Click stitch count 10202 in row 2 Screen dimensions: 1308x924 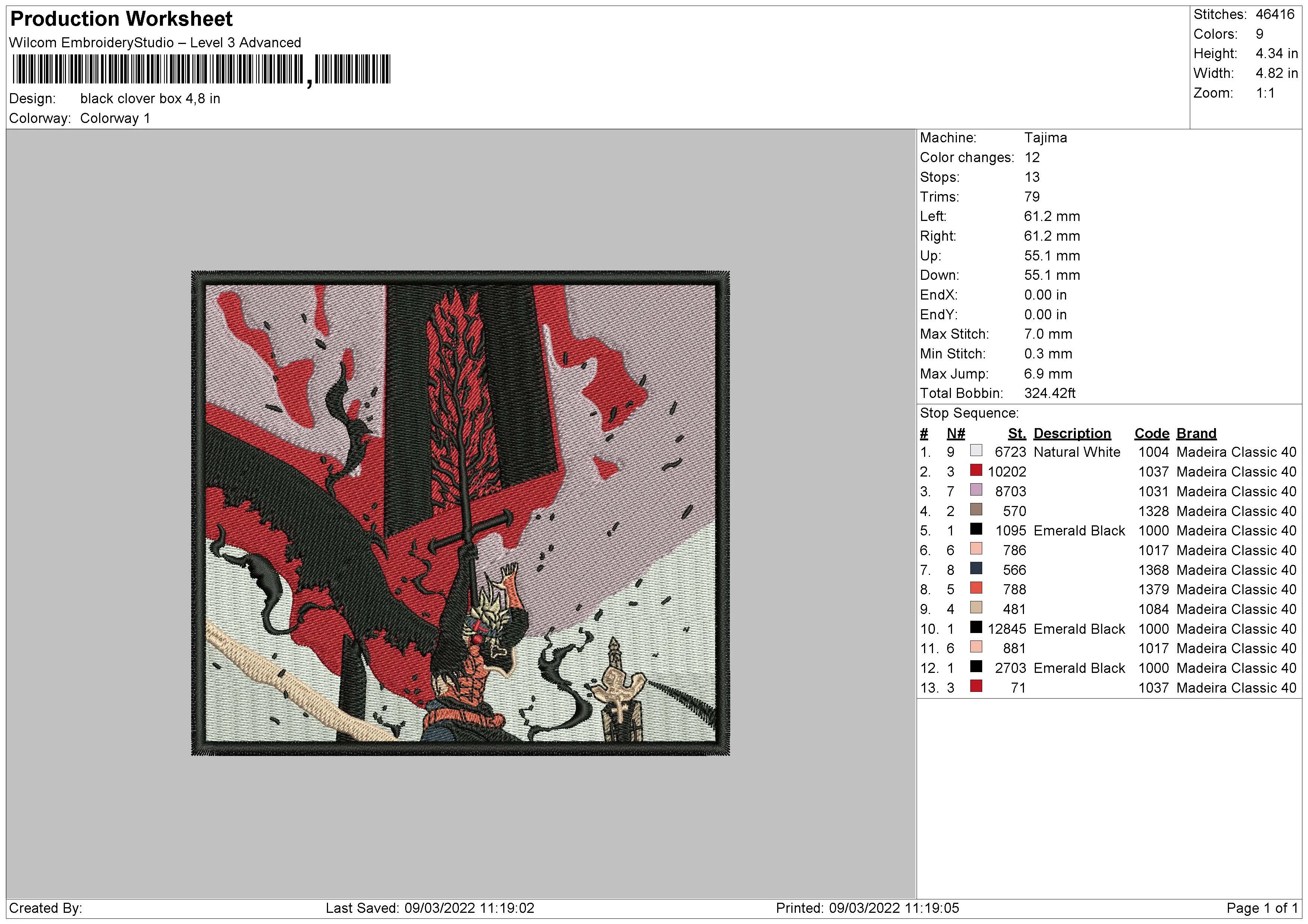coord(1007,471)
